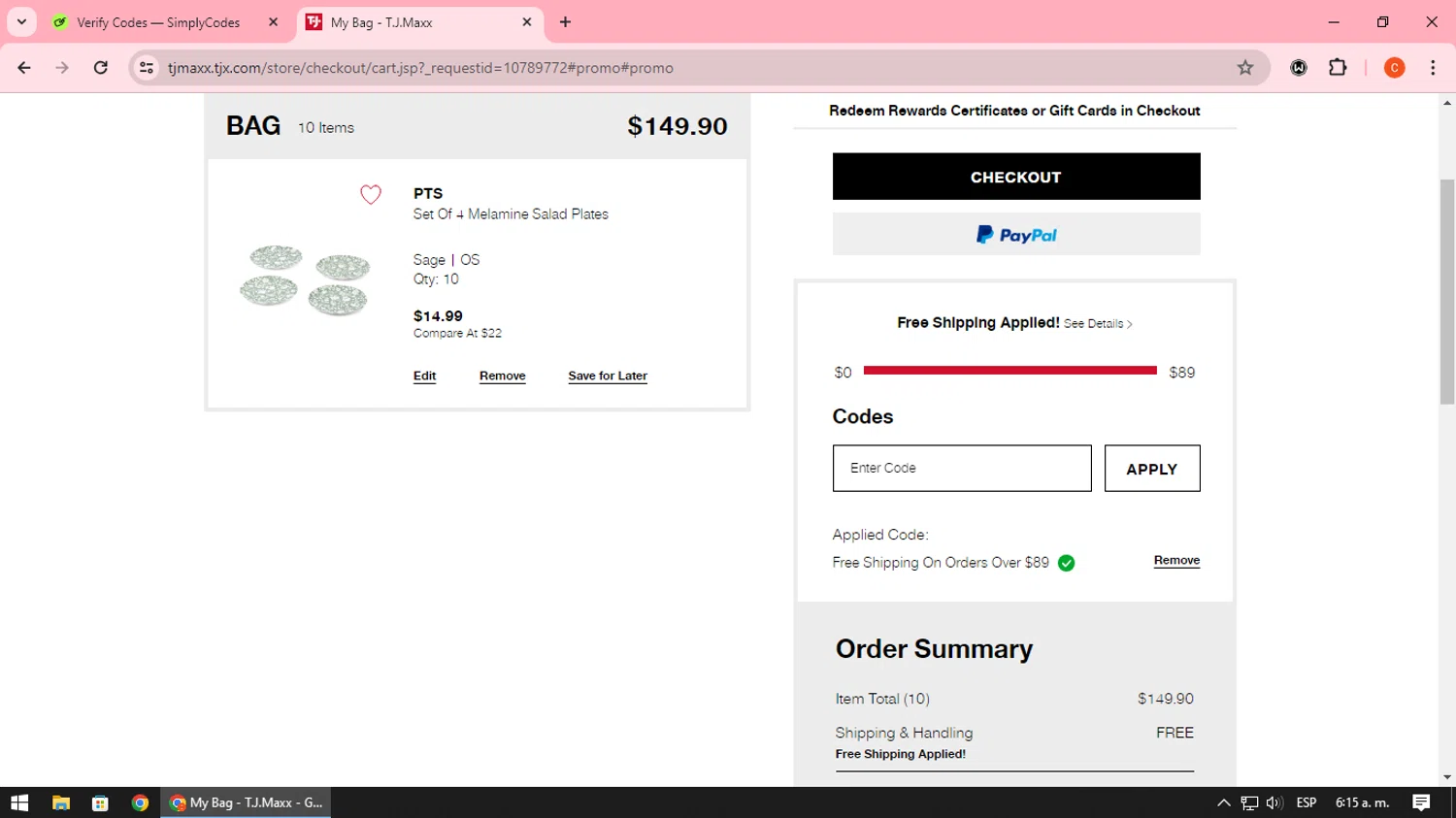The image size is (1456, 818).
Task: Open the Extensions puzzle icon
Action: click(x=1338, y=68)
